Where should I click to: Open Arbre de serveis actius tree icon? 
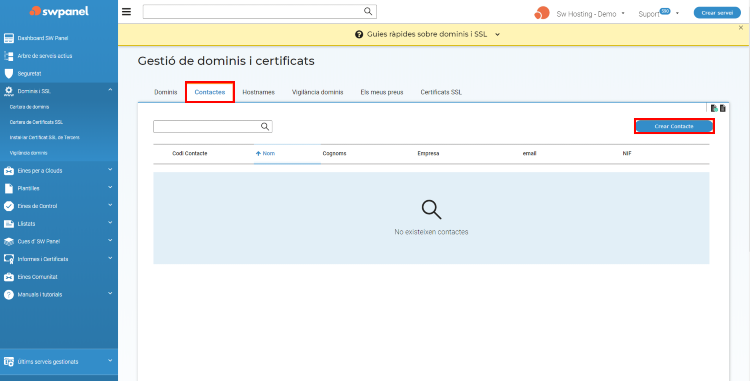click(x=9, y=56)
